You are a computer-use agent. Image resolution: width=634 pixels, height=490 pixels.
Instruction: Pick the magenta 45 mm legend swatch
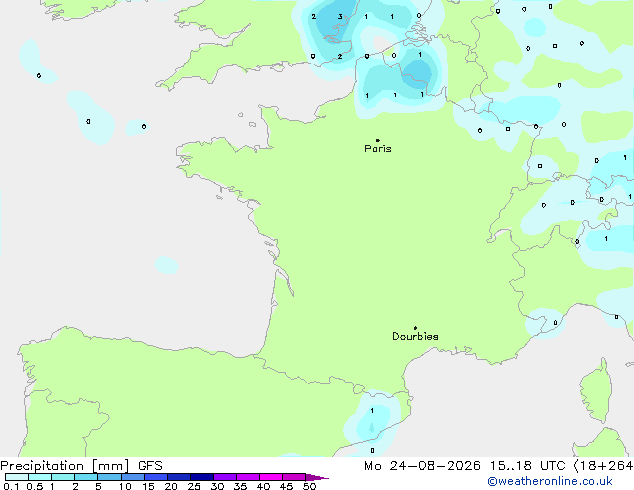click(294, 477)
